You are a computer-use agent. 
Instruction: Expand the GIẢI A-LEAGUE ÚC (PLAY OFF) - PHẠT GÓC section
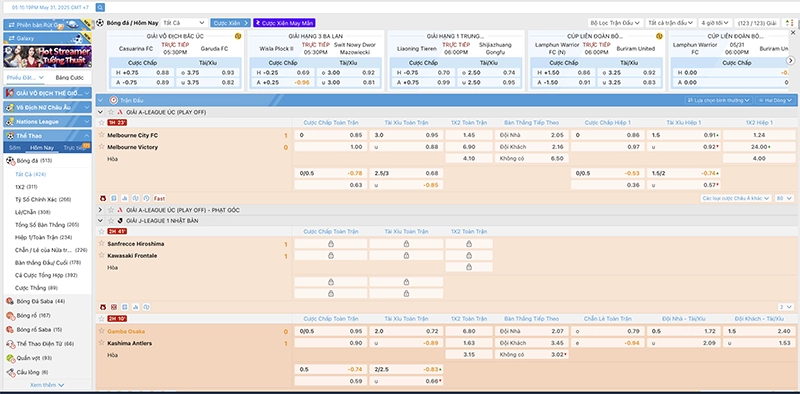(x=101, y=210)
